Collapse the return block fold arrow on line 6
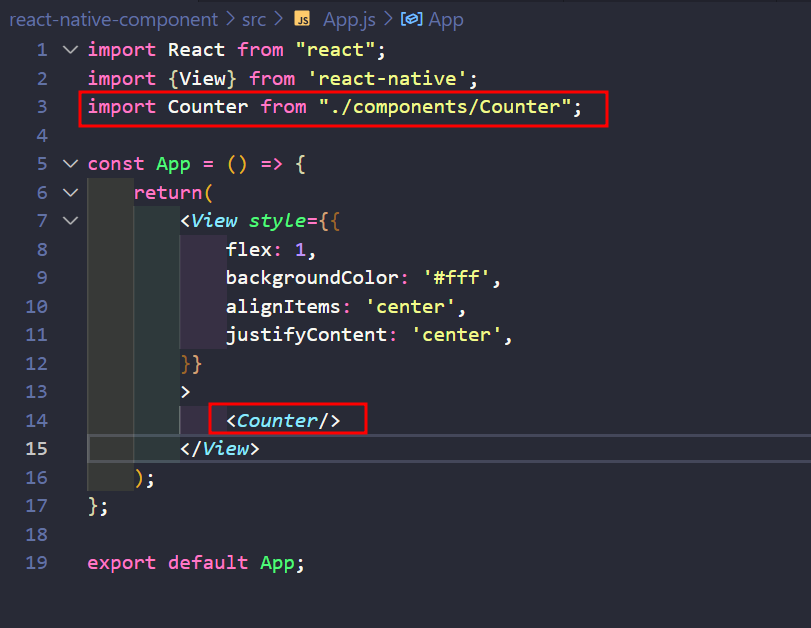Image resolution: width=811 pixels, height=628 pixels. (70, 192)
